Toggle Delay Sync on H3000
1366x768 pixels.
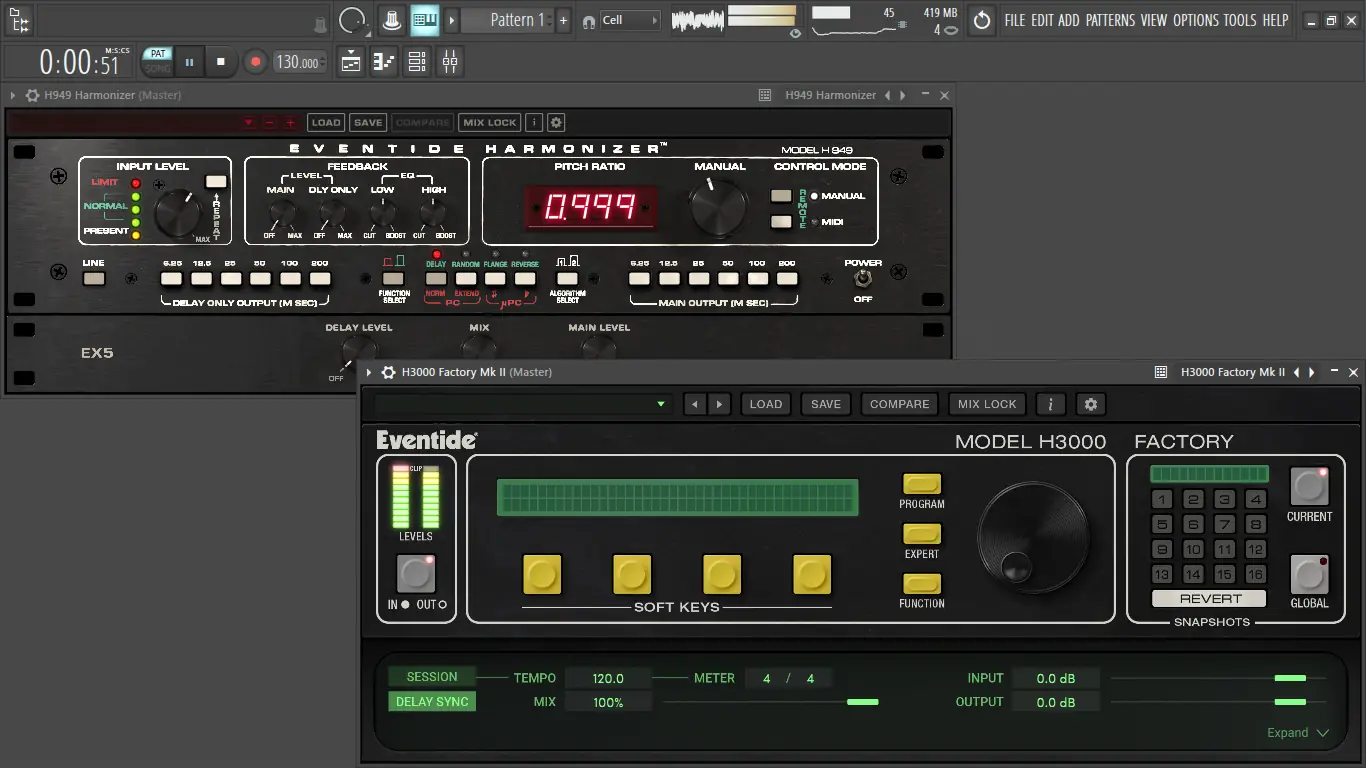point(432,702)
